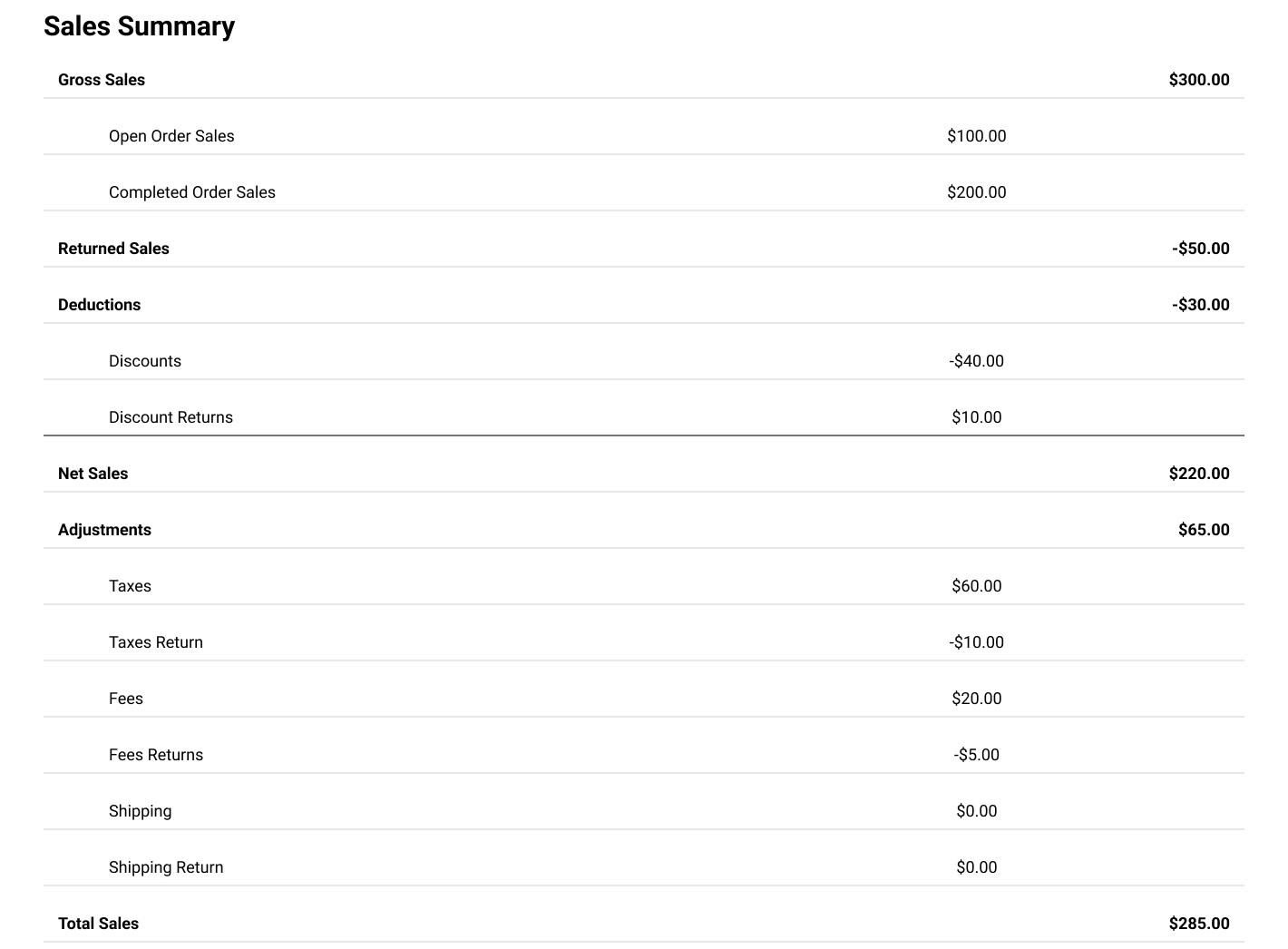Select the Gross Sales row label
Viewport: 1288px width, 949px height.
[x=102, y=80]
